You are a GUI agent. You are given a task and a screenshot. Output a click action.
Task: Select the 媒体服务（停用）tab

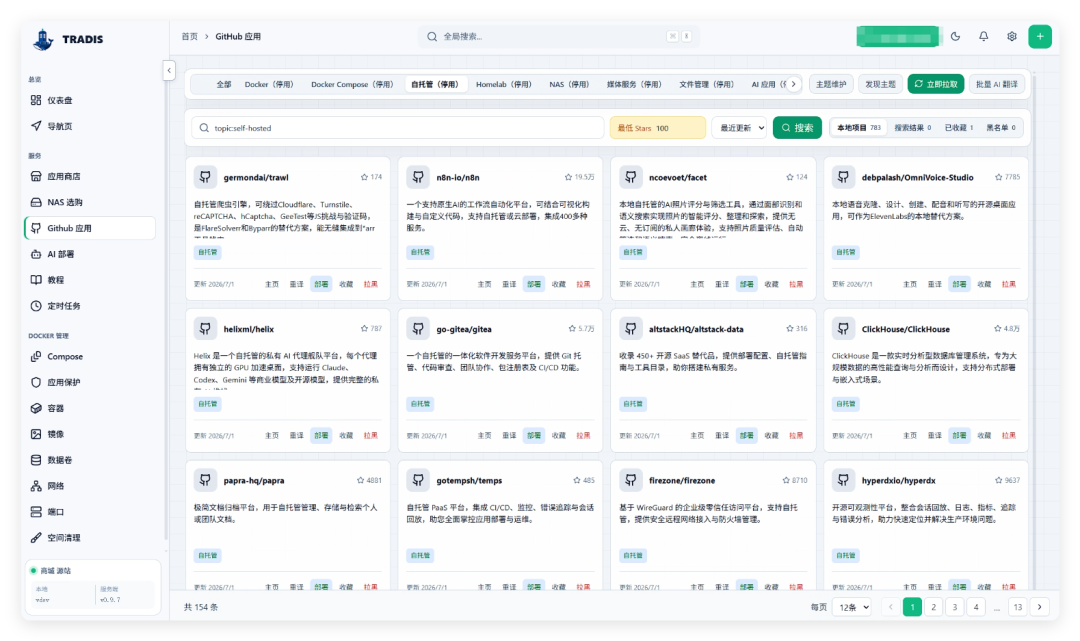634,85
